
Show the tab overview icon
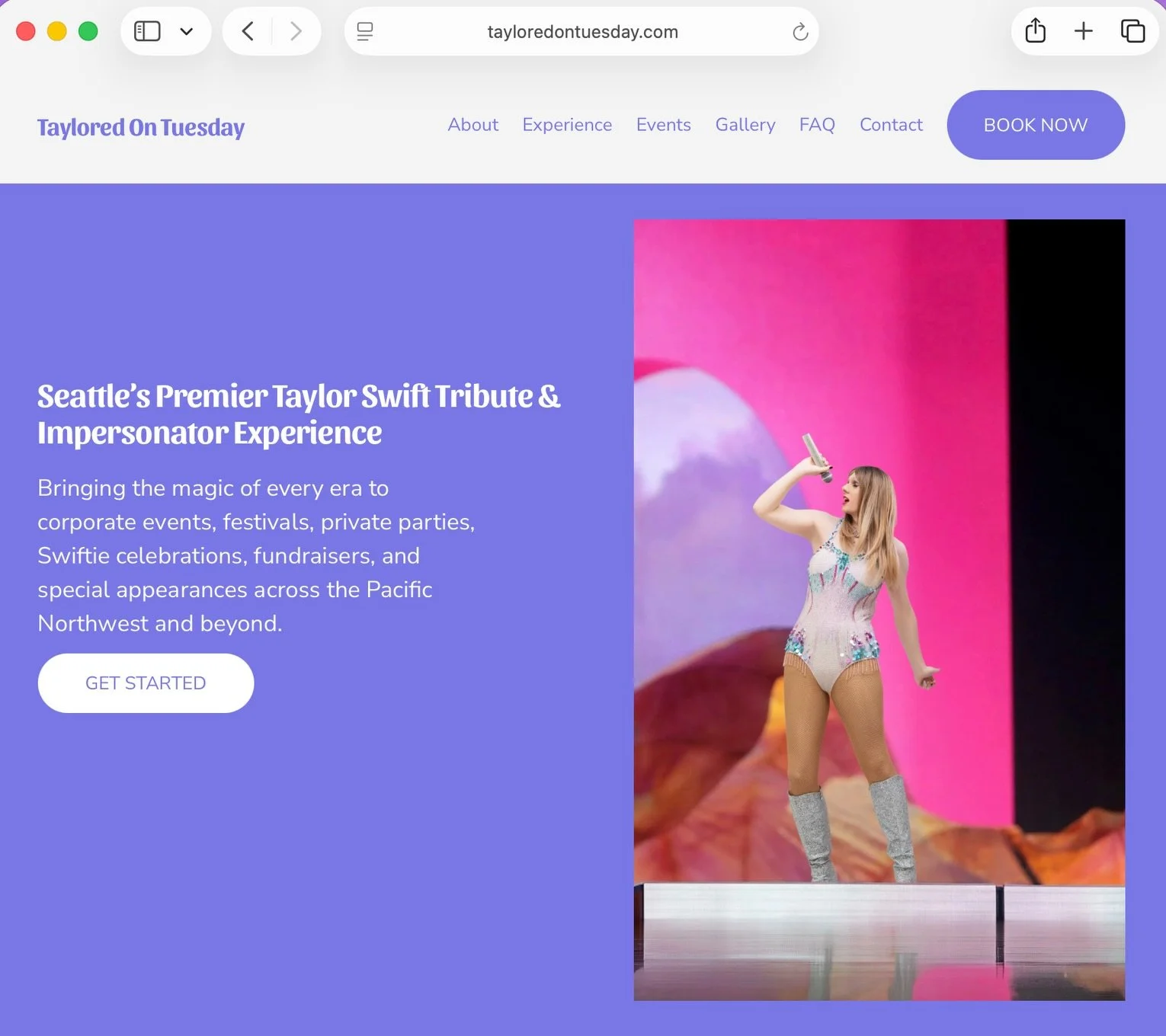click(x=1132, y=30)
